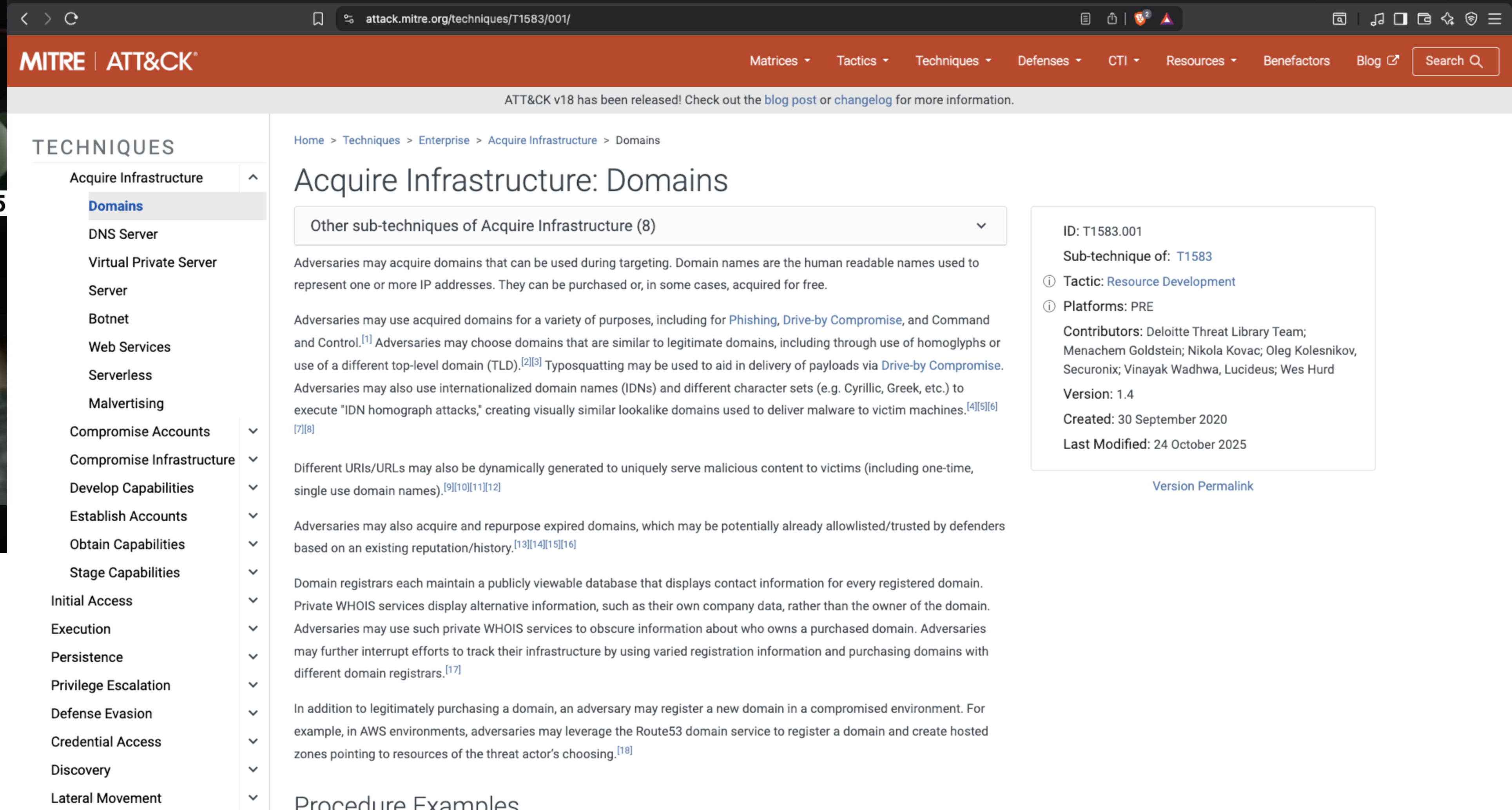Open reader mode icon in the address bar
1512x810 pixels.
tap(1085, 19)
